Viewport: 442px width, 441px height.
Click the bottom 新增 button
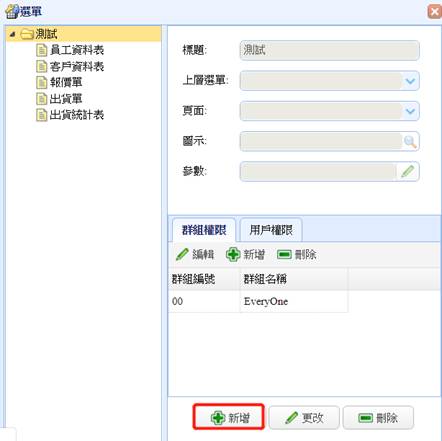229,417
